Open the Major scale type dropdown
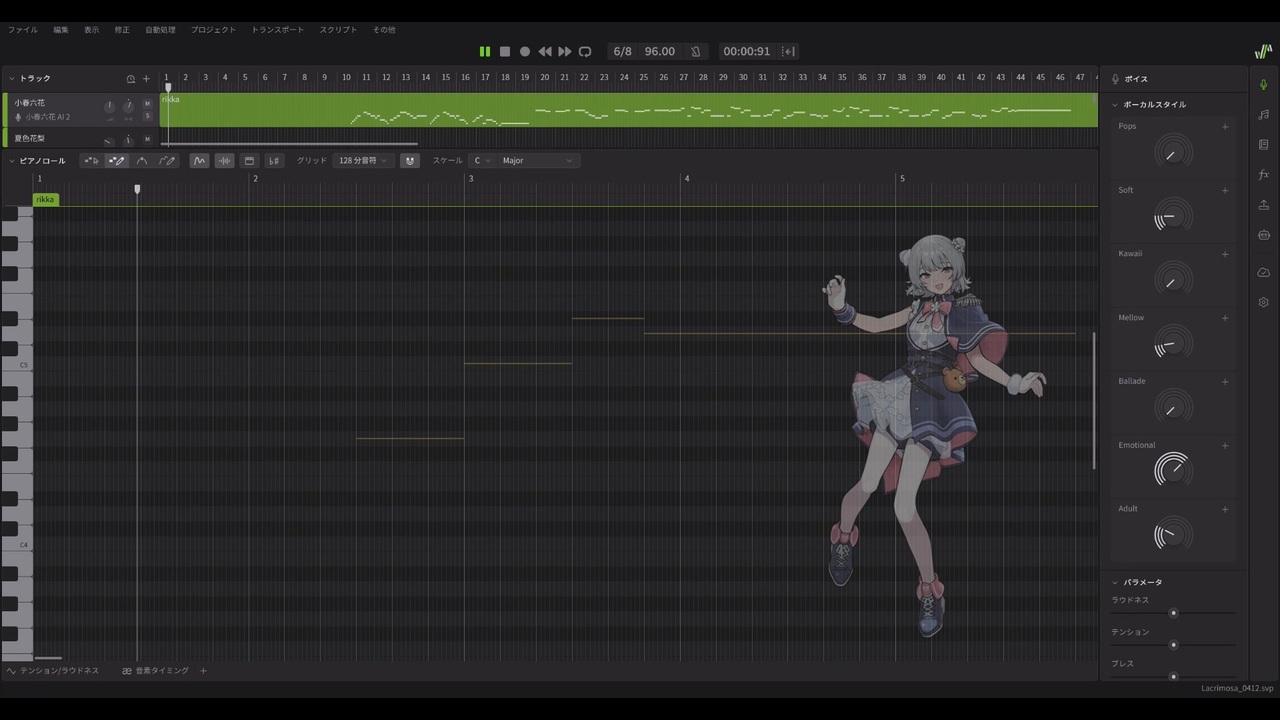This screenshot has height=720, width=1280. pos(537,161)
